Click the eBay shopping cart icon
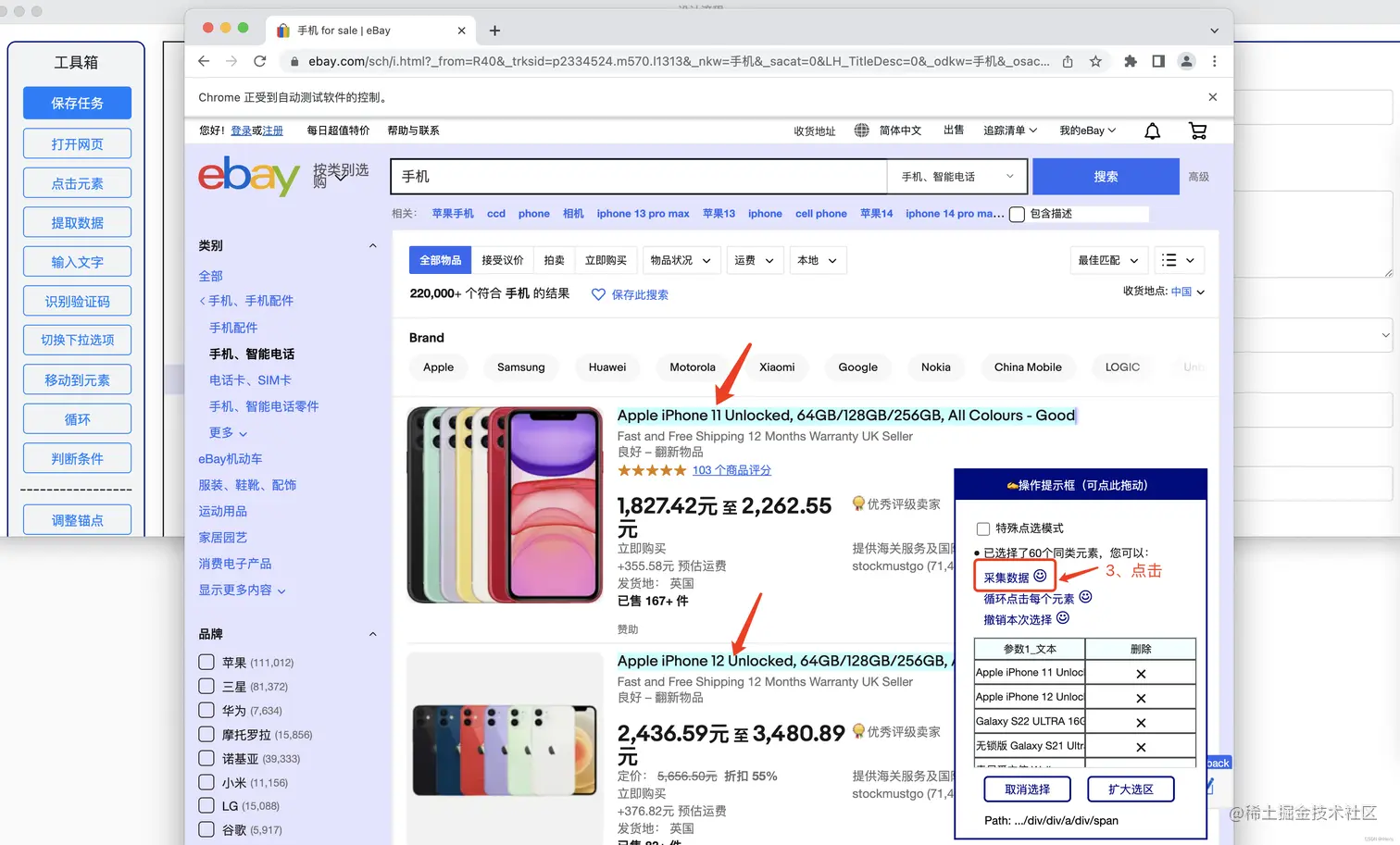 [1197, 130]
